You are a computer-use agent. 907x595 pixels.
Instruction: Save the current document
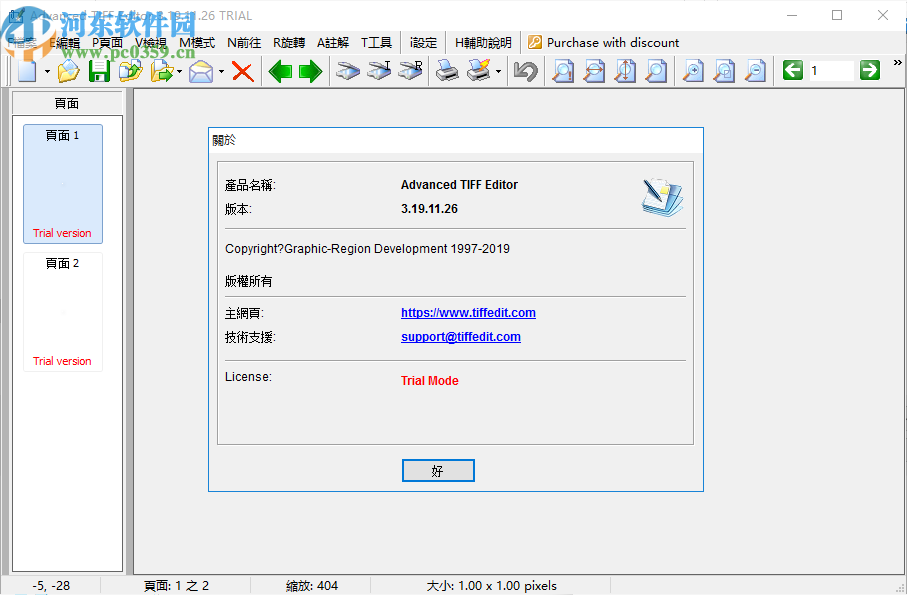tap(99, 71)
